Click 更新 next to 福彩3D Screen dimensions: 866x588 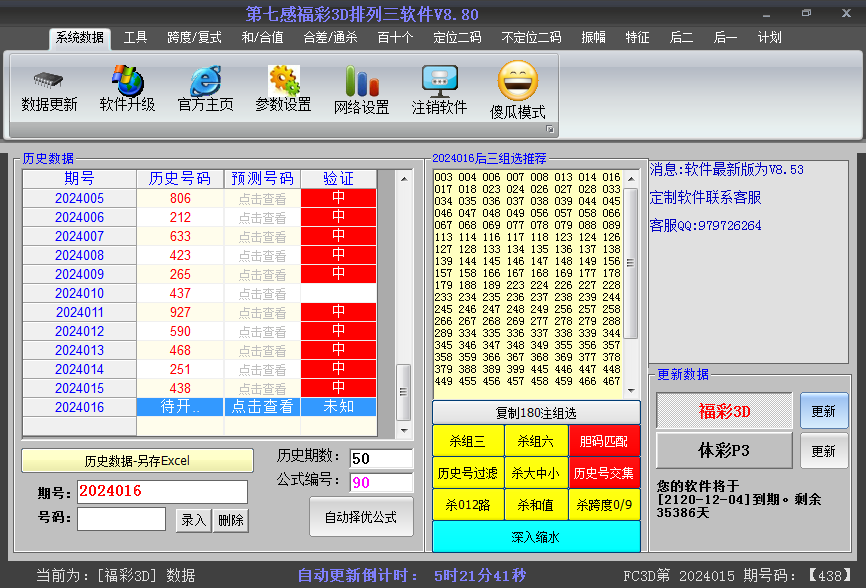pyautogui.click(x=823, y=411)
